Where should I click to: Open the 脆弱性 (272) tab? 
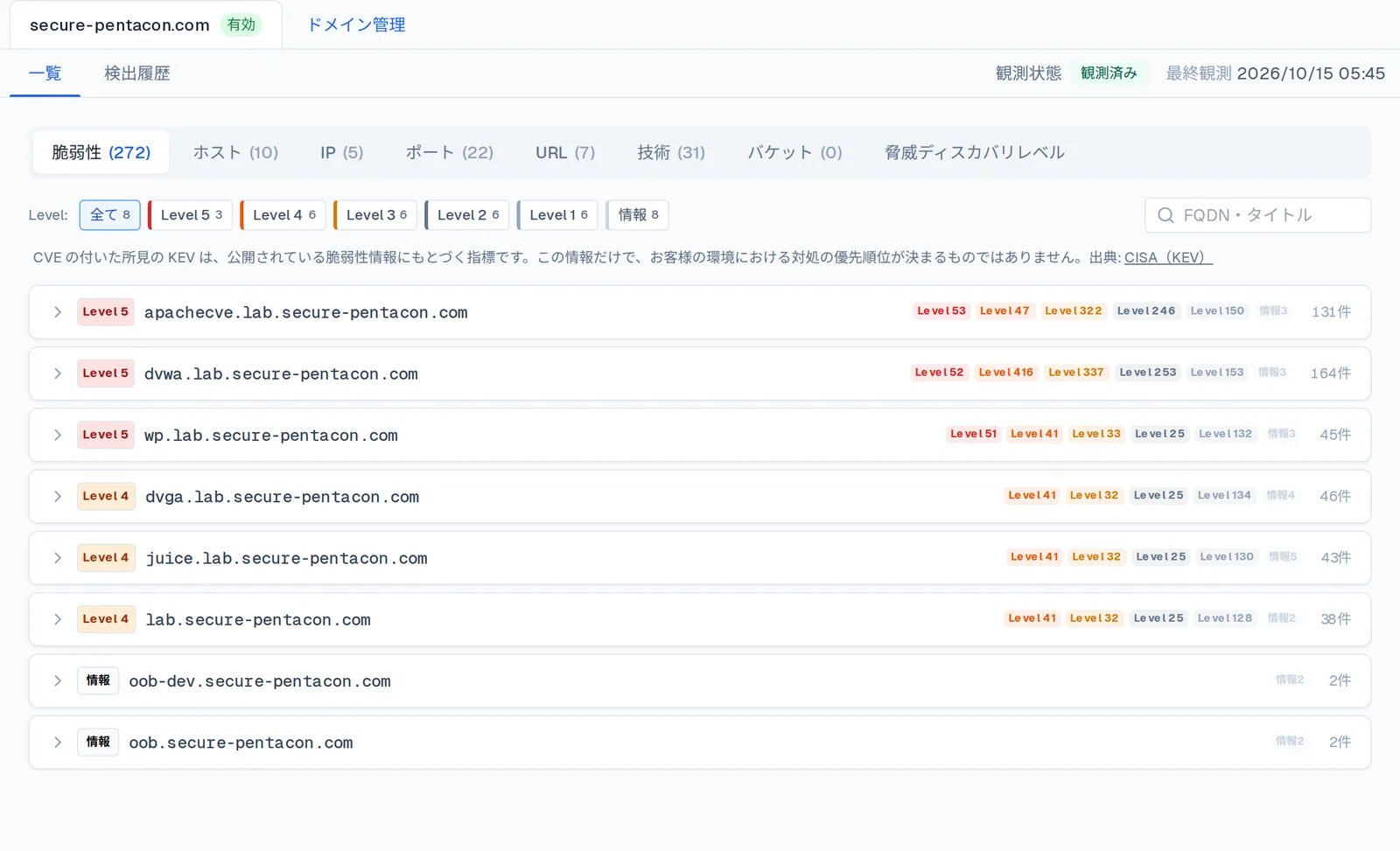point(101,152)
